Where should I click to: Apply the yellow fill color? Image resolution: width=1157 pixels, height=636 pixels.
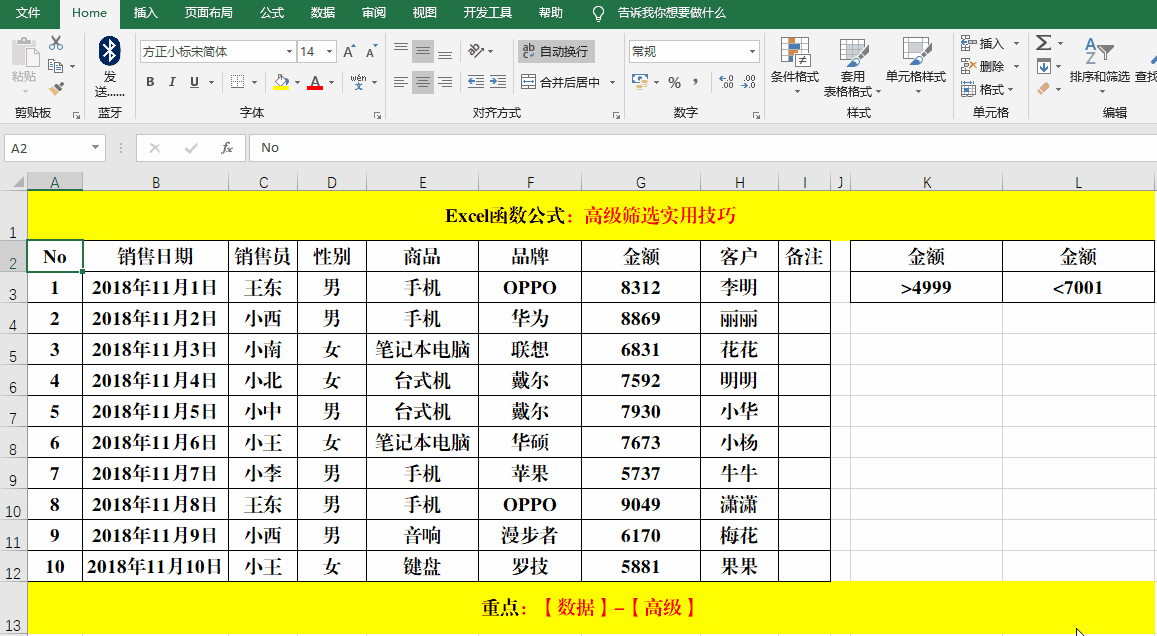pyautogui.click(x=281, y=82)
